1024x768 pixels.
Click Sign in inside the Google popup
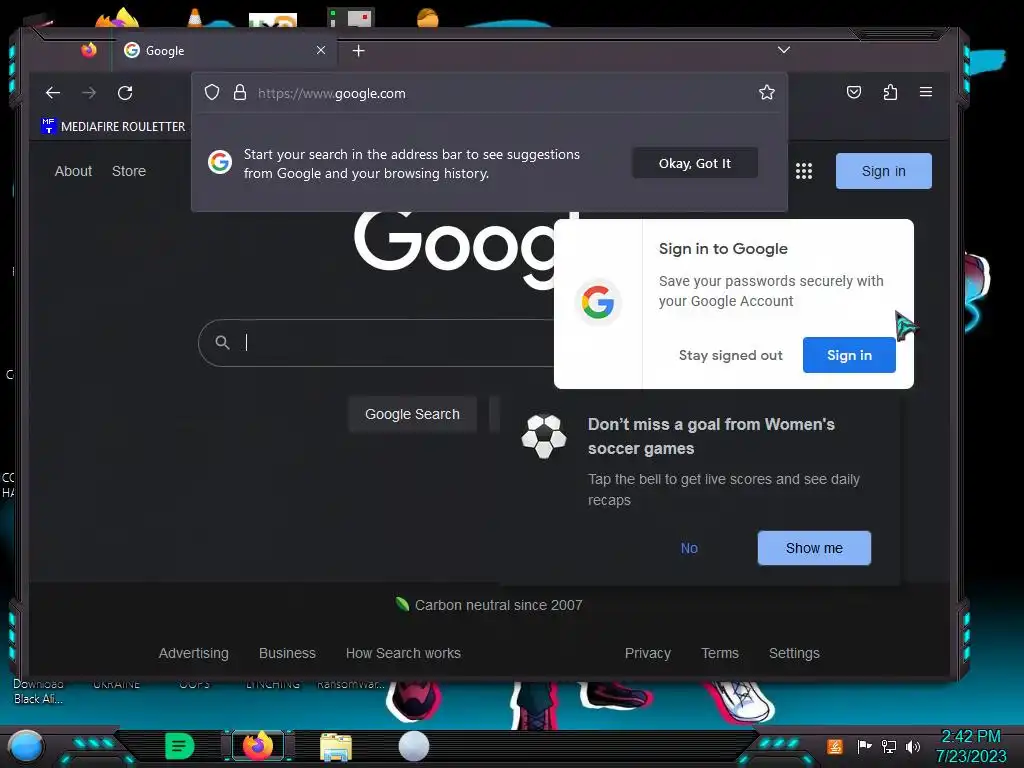[849, 355]
